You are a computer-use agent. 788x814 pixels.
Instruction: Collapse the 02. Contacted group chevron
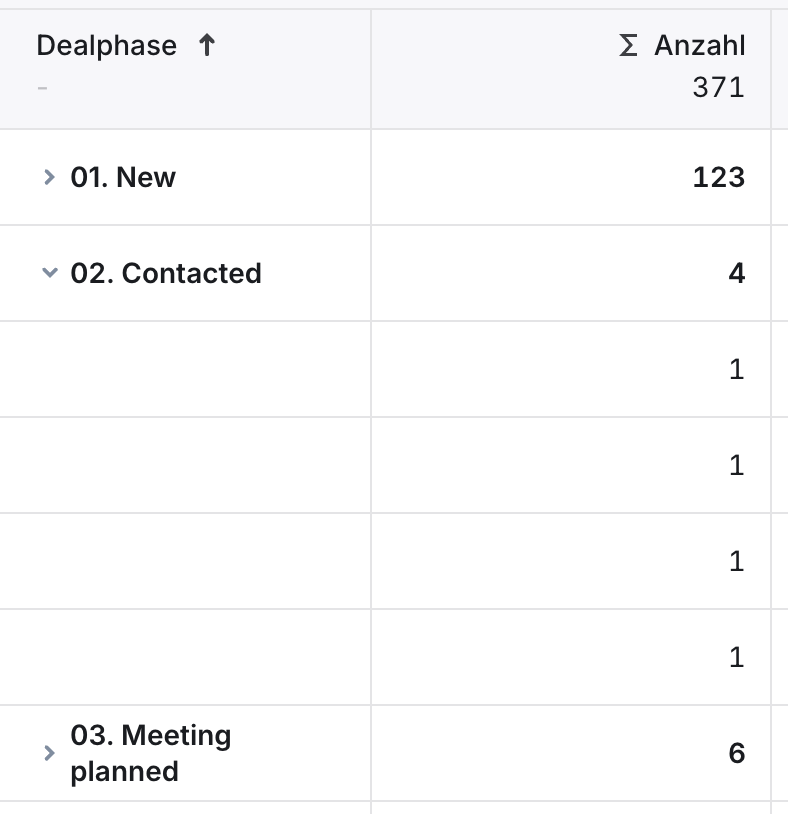[x=49, y=273]
